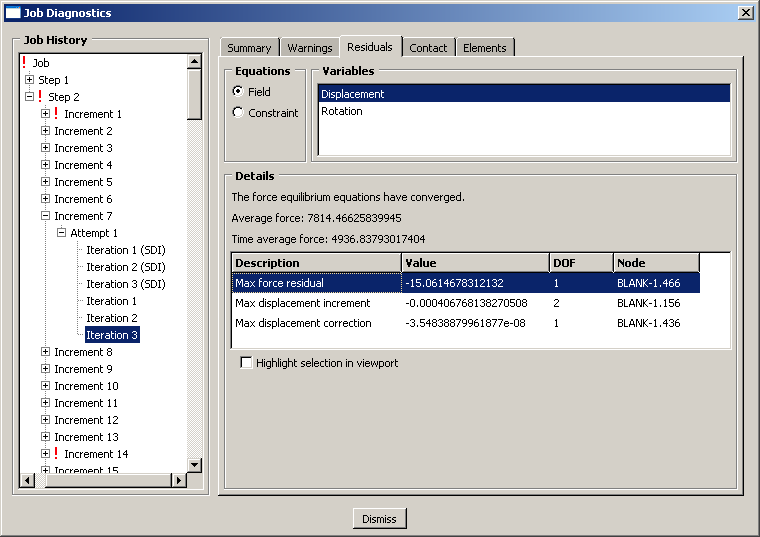Click the red warning icon beside Job
The width and height of the screenshot is (760, 537).
tap(24, 62)
